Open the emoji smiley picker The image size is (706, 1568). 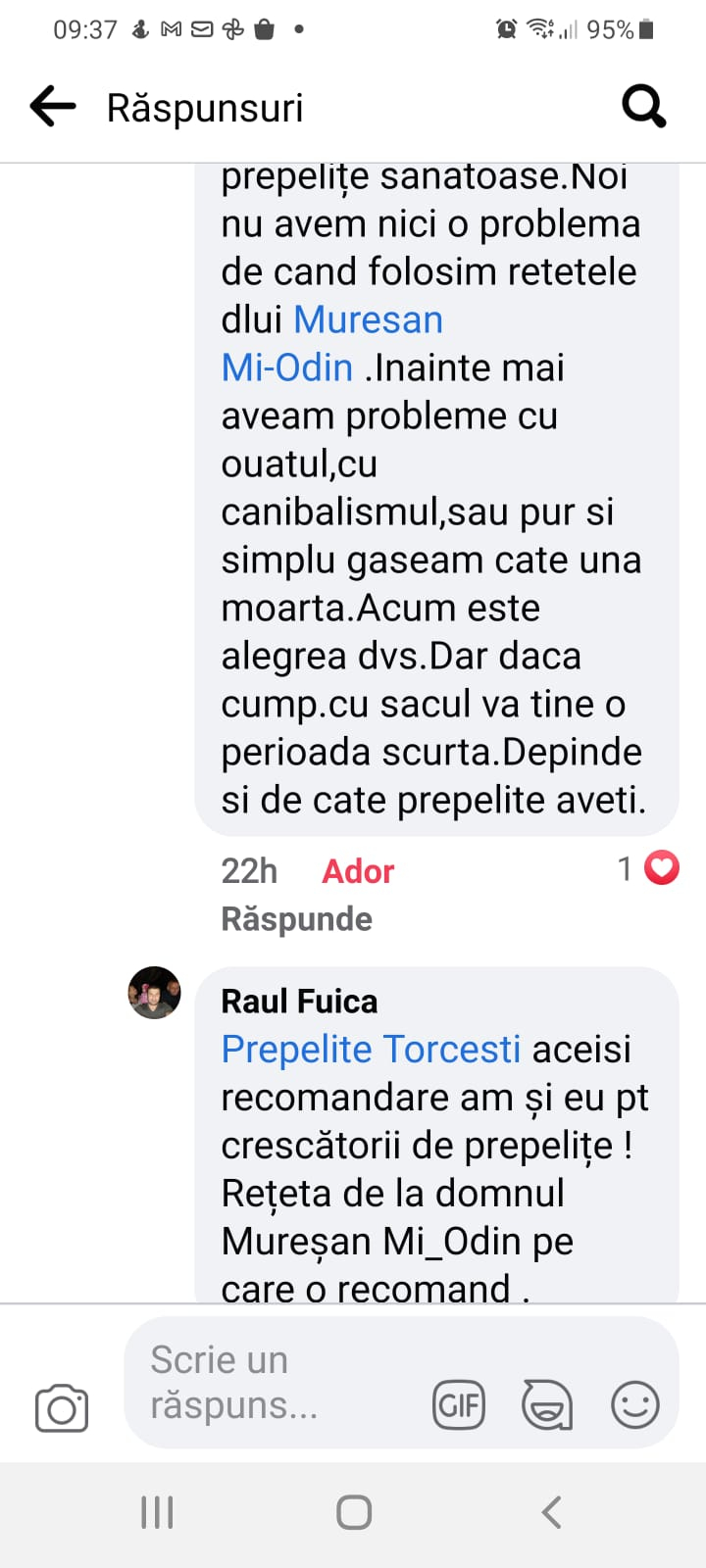[x=635, y=1405]
